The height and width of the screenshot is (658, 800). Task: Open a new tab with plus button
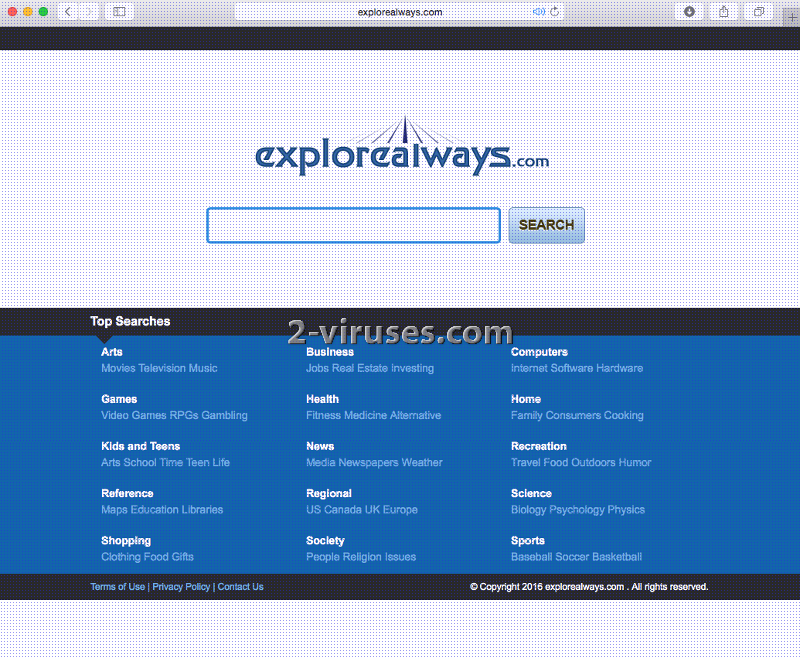pyautogui.click(x=793, y=18)
